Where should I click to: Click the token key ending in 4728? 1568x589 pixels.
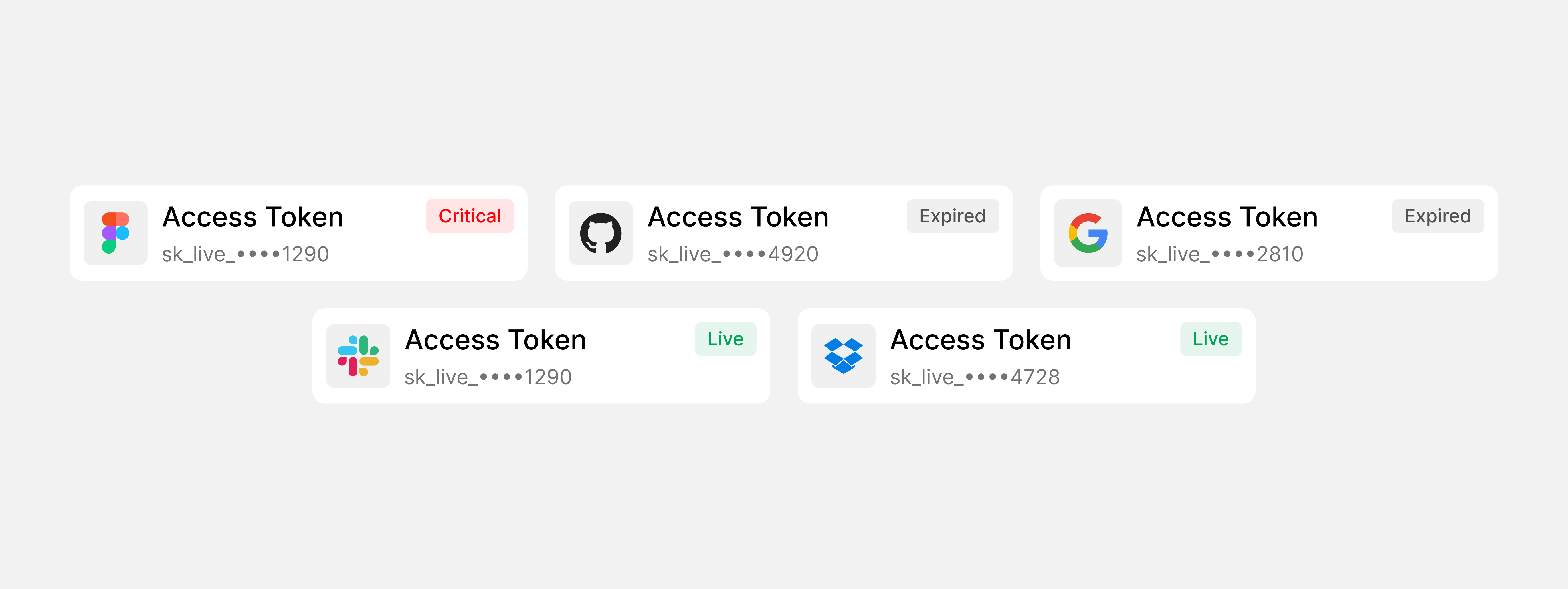[975, 377]
